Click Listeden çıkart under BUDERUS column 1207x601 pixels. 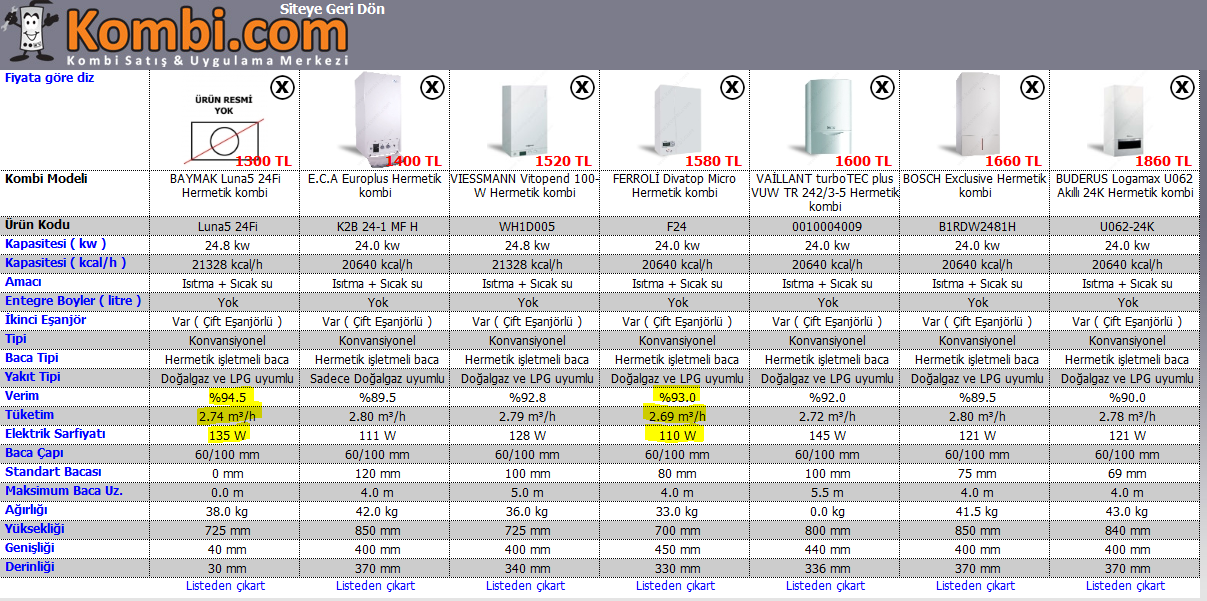pyautogui.click(x=1124, y=586)
